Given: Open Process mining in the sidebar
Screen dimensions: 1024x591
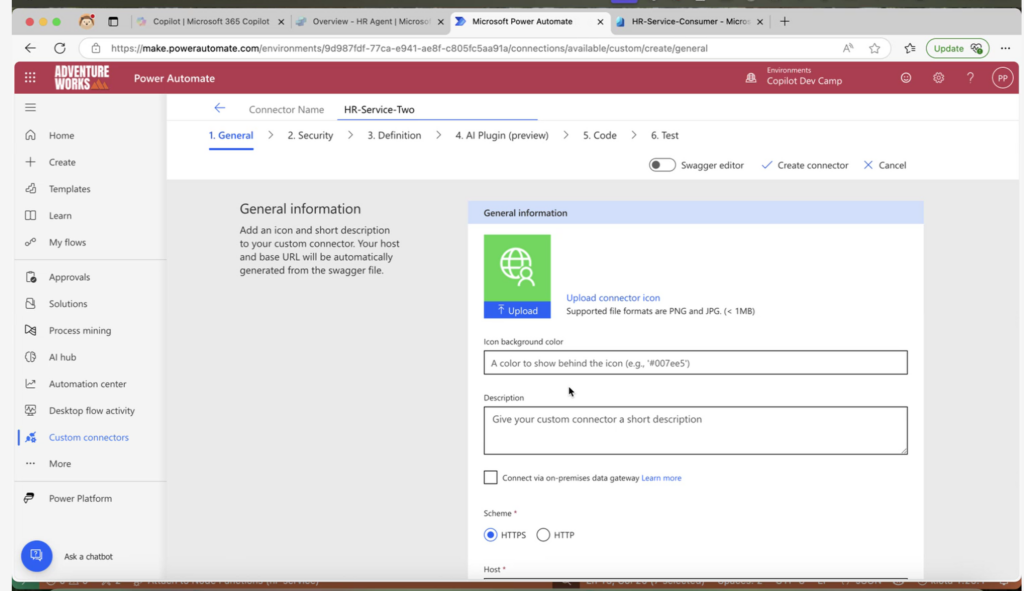Looking at the screenshot, I should click(80, 330).
